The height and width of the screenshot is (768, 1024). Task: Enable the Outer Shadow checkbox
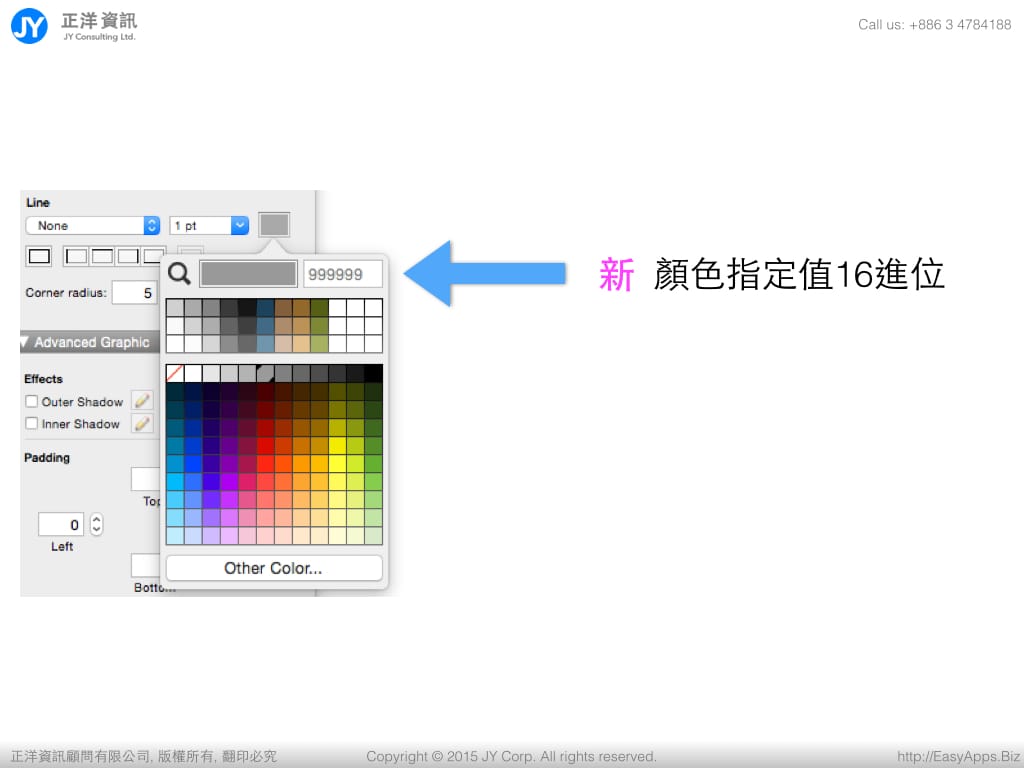click(x=32, y=402)
